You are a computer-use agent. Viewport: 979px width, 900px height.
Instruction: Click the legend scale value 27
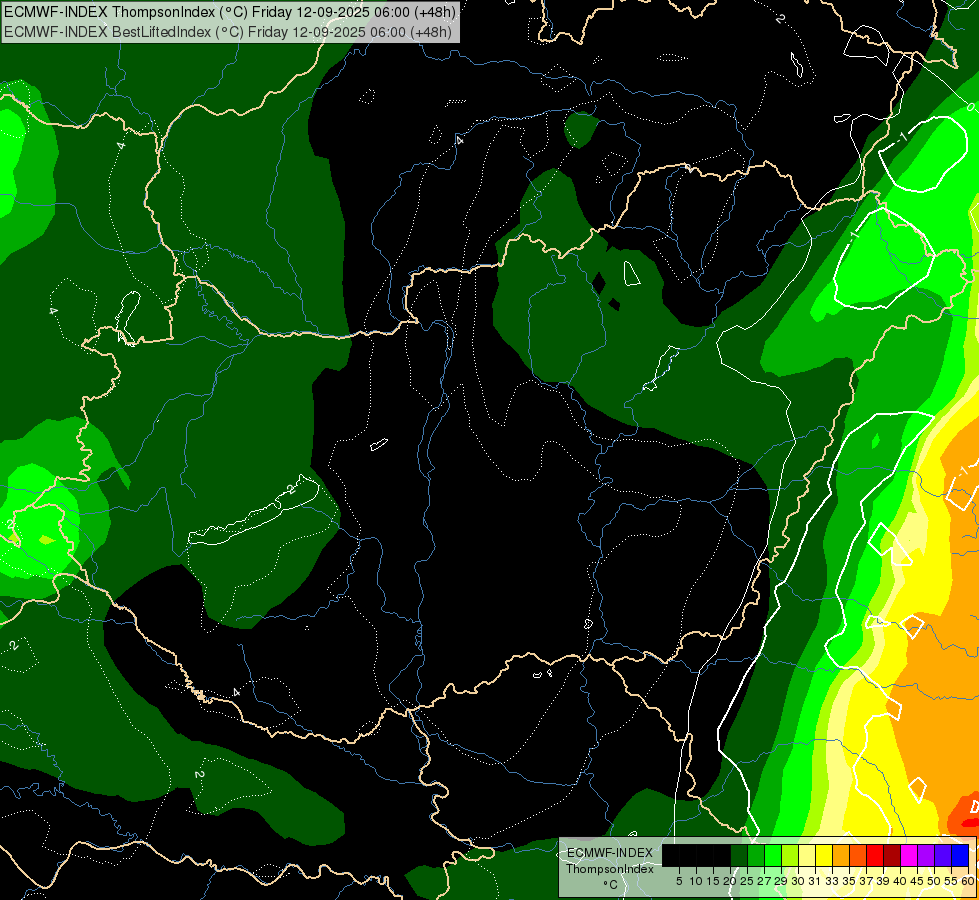coord(764,881)
